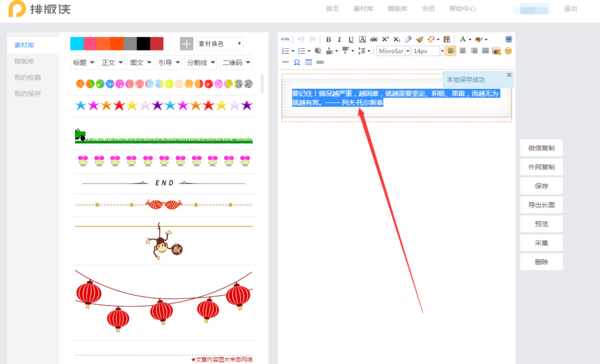600x364 pixels.
Task: Open the font color dropdown arrow
Action: click(x=470, y=39)
